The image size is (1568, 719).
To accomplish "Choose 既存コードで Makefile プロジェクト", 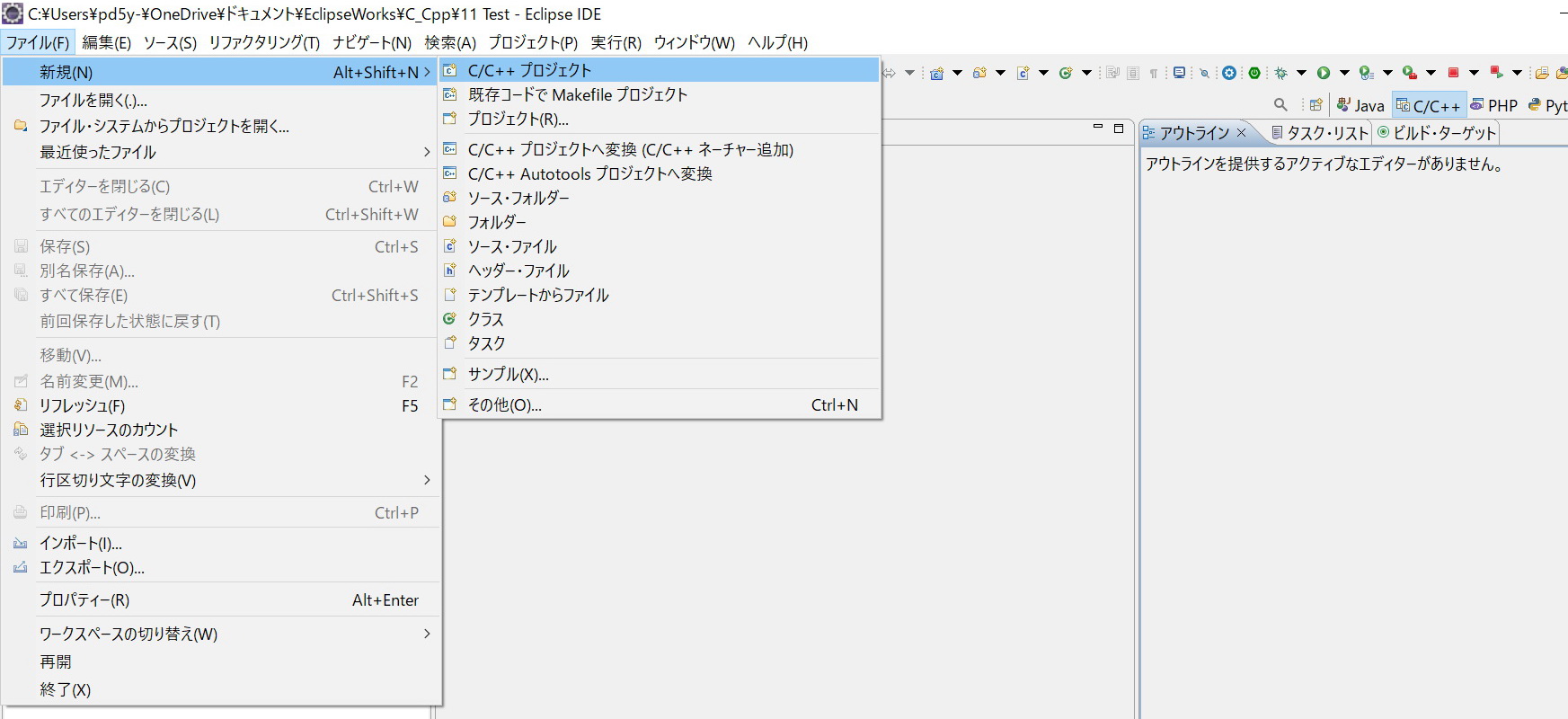I will click(x=659, y=94).
